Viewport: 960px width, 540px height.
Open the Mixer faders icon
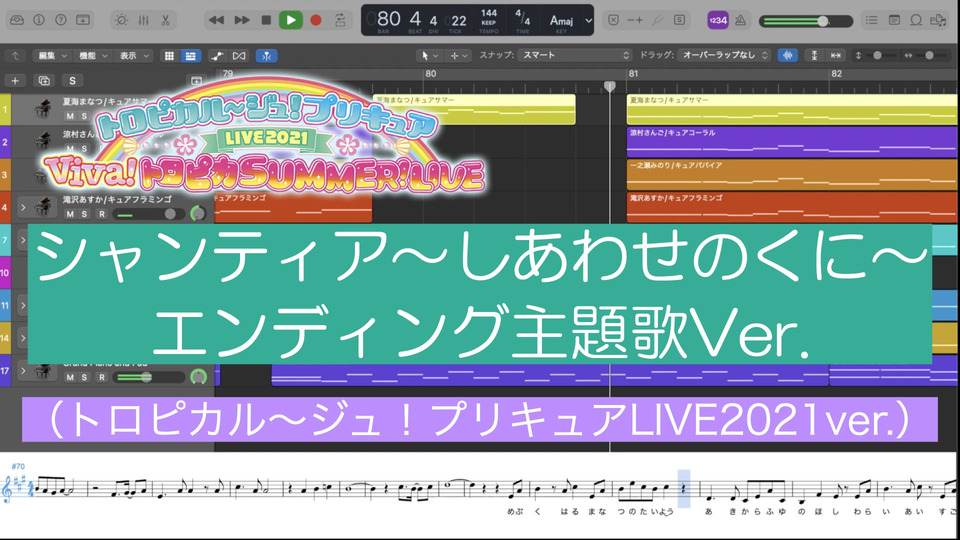click(143, 20)
